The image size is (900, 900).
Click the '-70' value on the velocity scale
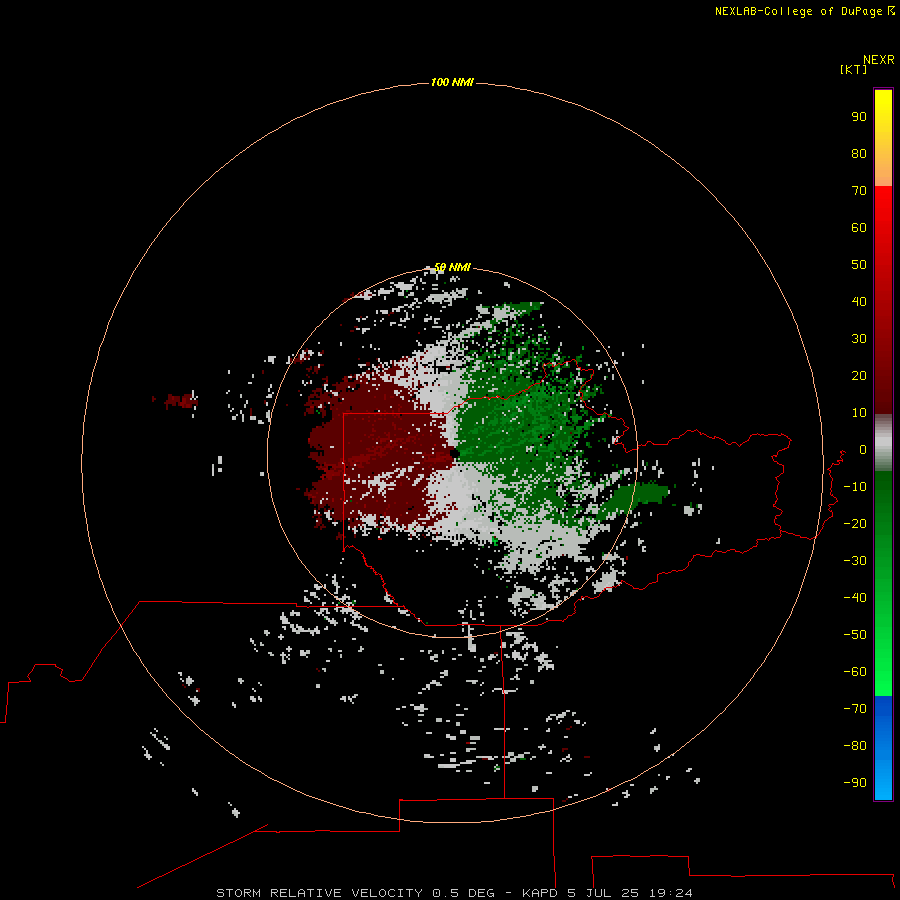855,709
